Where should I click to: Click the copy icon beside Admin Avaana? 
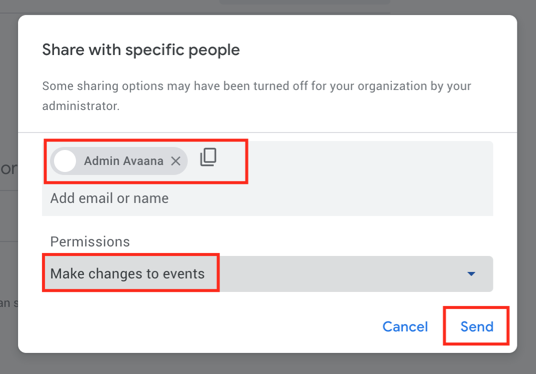pyautogui.click(x=208, y=157)
